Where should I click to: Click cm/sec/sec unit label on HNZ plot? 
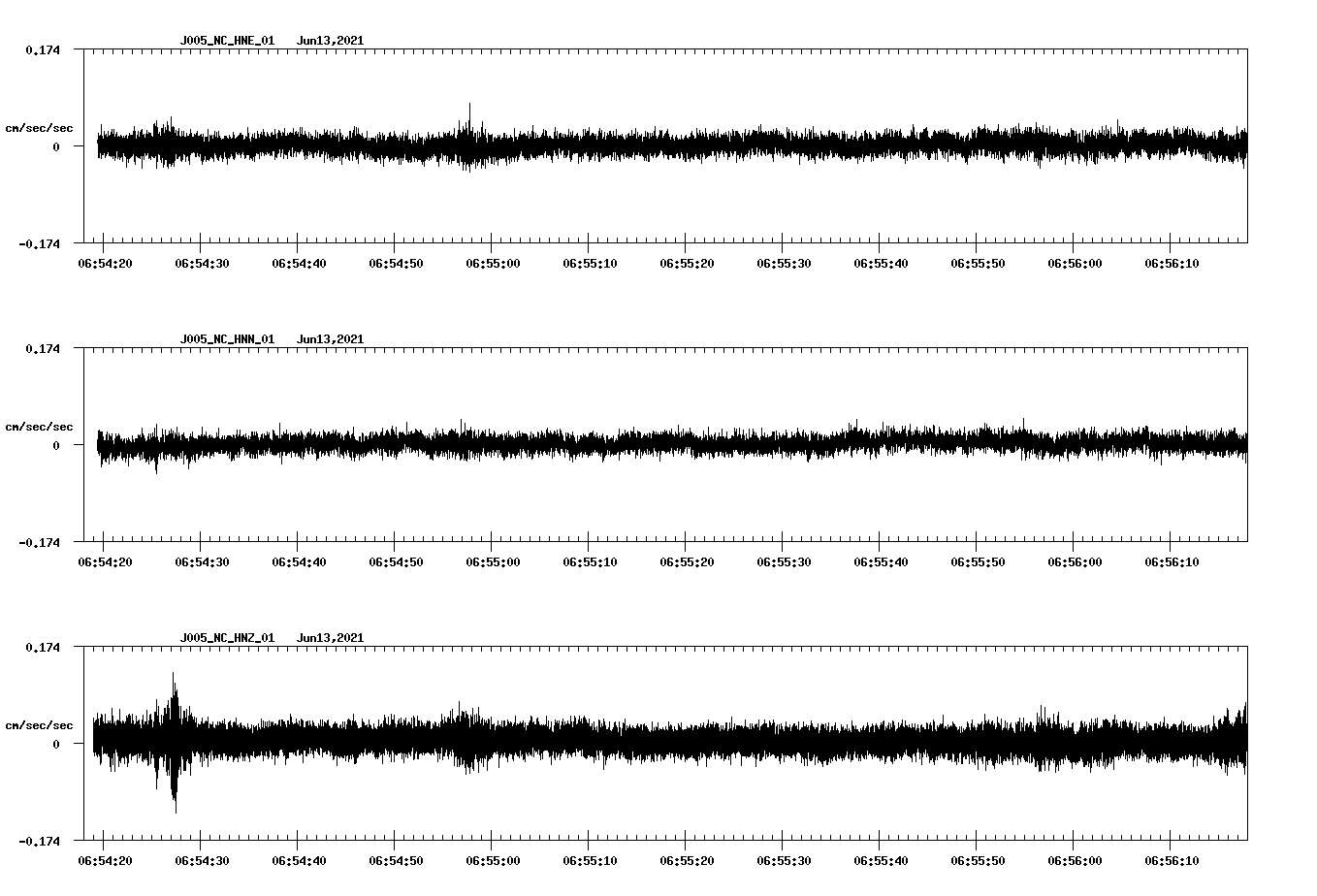(x=39, y=725)
